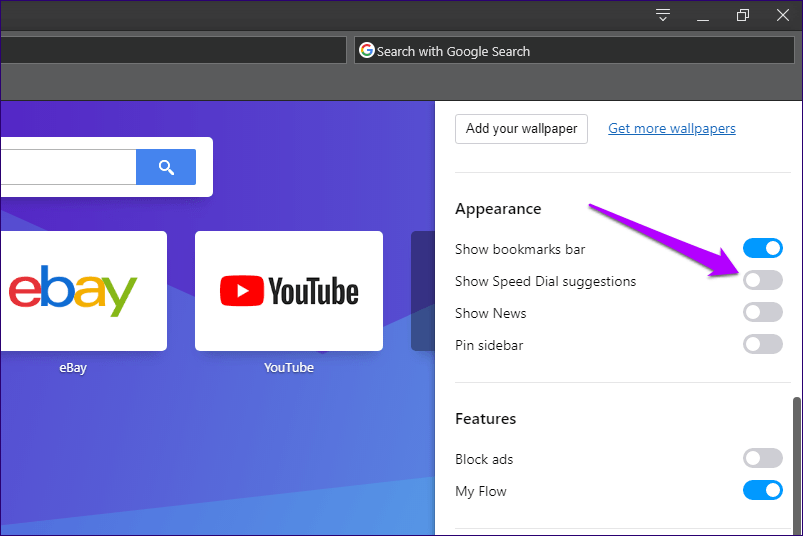The image size is (803, 536).
Task: Click the Add your wallpaper button
Action: click(x=521, y=128)
